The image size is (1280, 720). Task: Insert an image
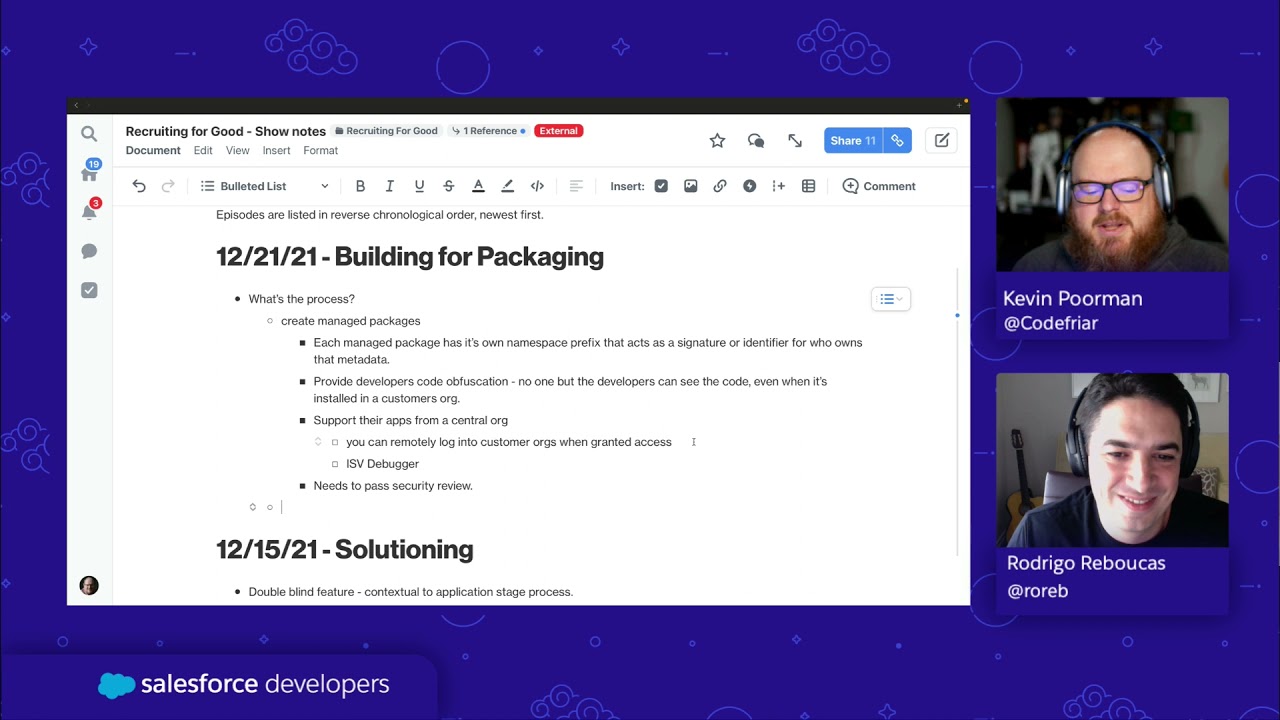tap(690, 186)
